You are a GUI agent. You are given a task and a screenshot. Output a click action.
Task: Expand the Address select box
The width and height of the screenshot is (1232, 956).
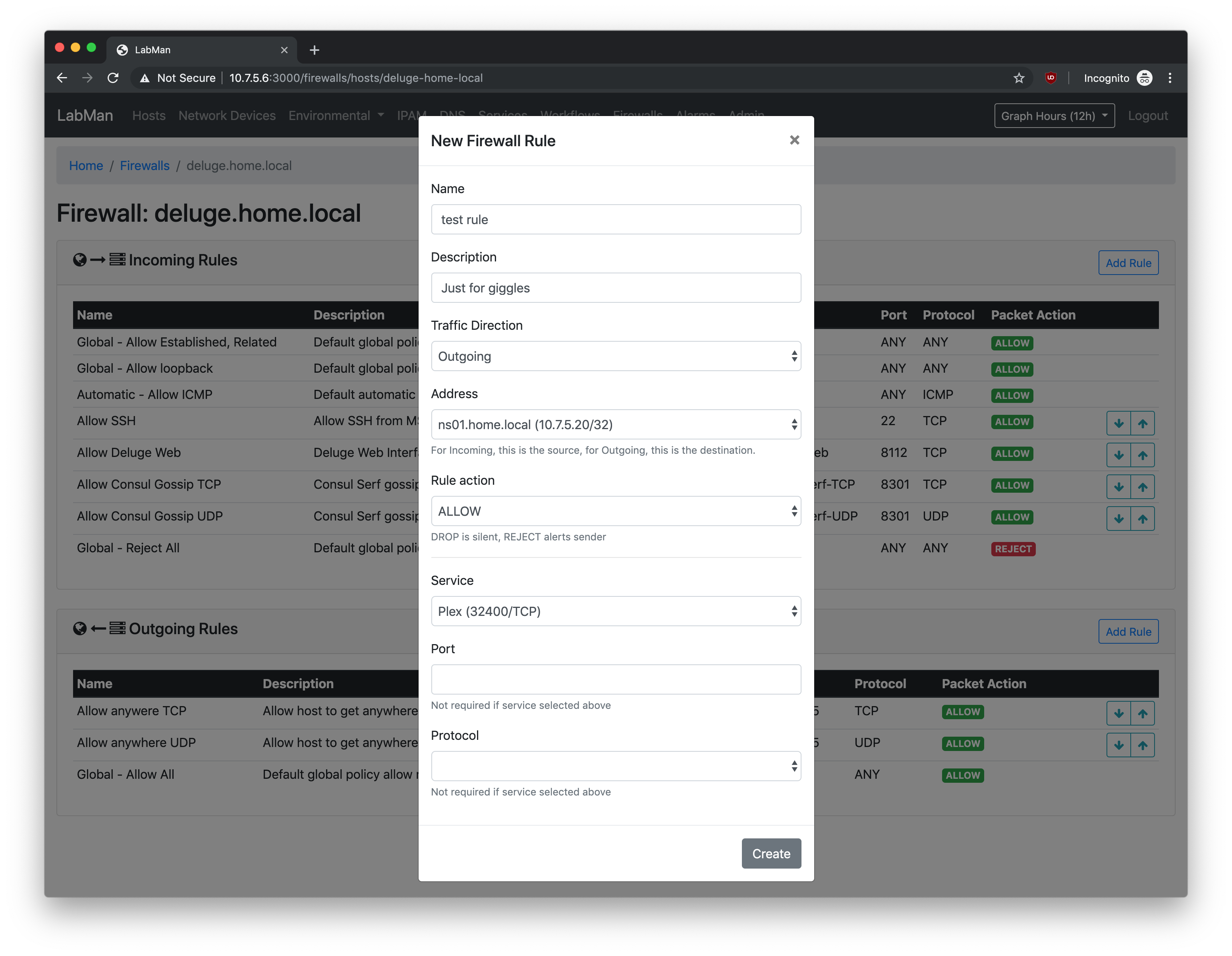(x=616, y=424)
